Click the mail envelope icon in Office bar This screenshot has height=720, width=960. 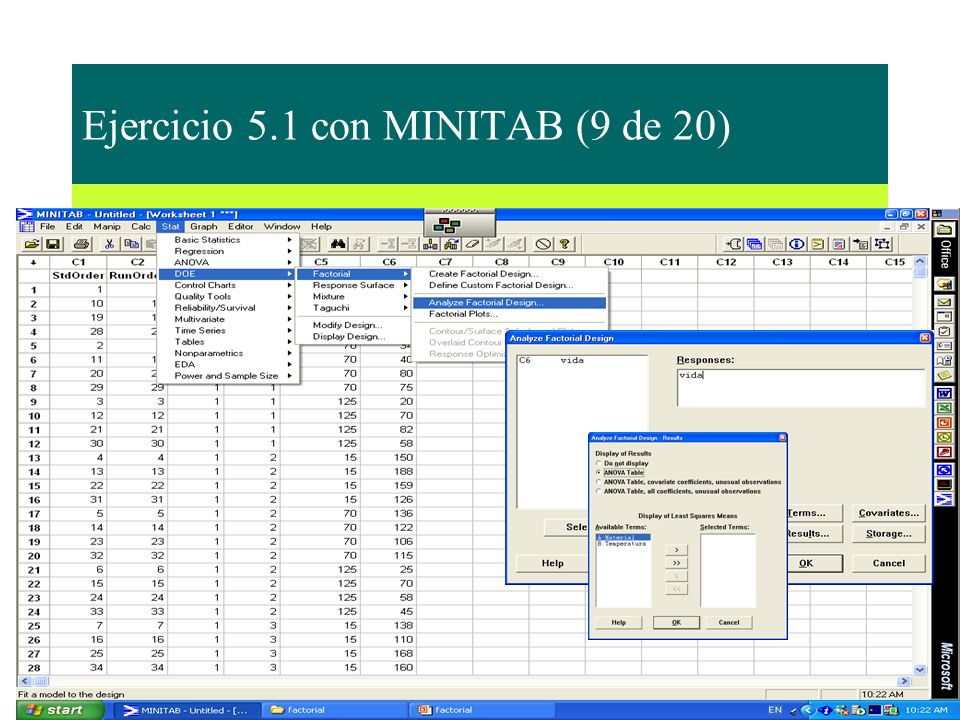pos(945,302)
